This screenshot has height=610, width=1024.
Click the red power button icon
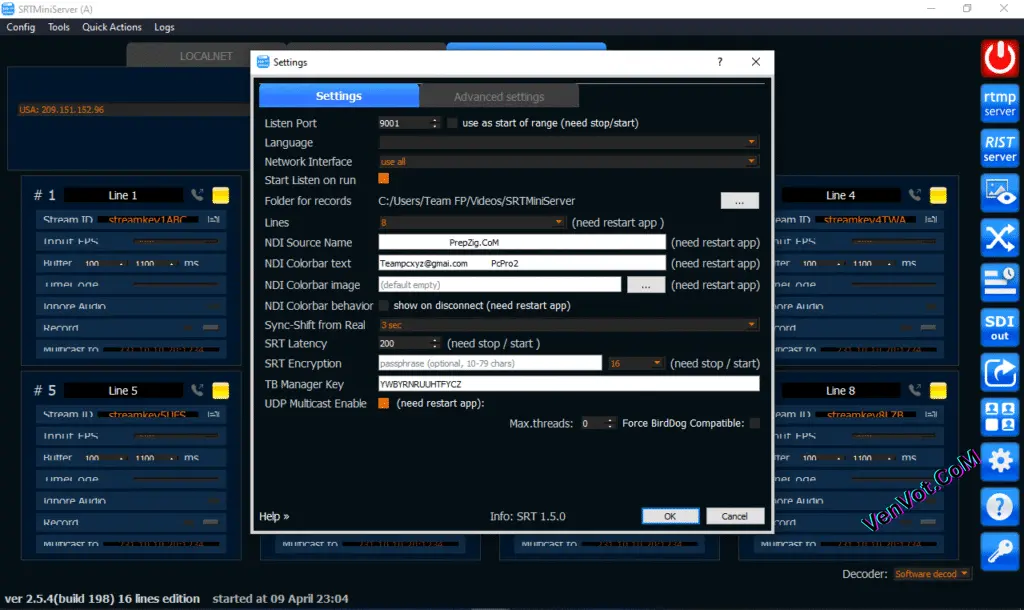pos(999,58)
